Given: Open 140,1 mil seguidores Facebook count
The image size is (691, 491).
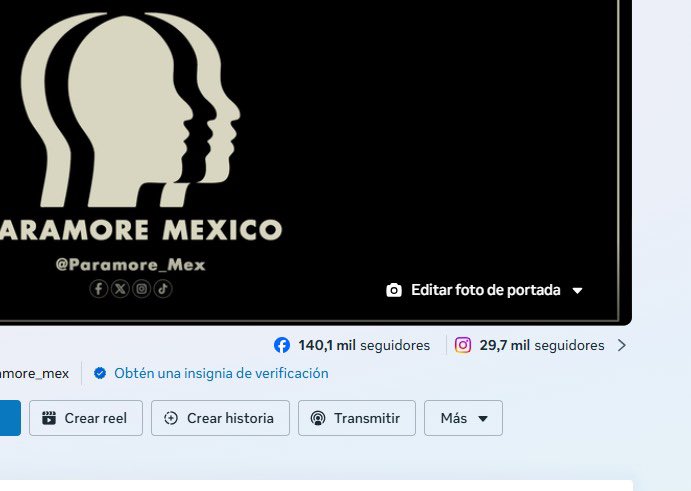Looking at the screenshot, I should (x=364, y=345).
